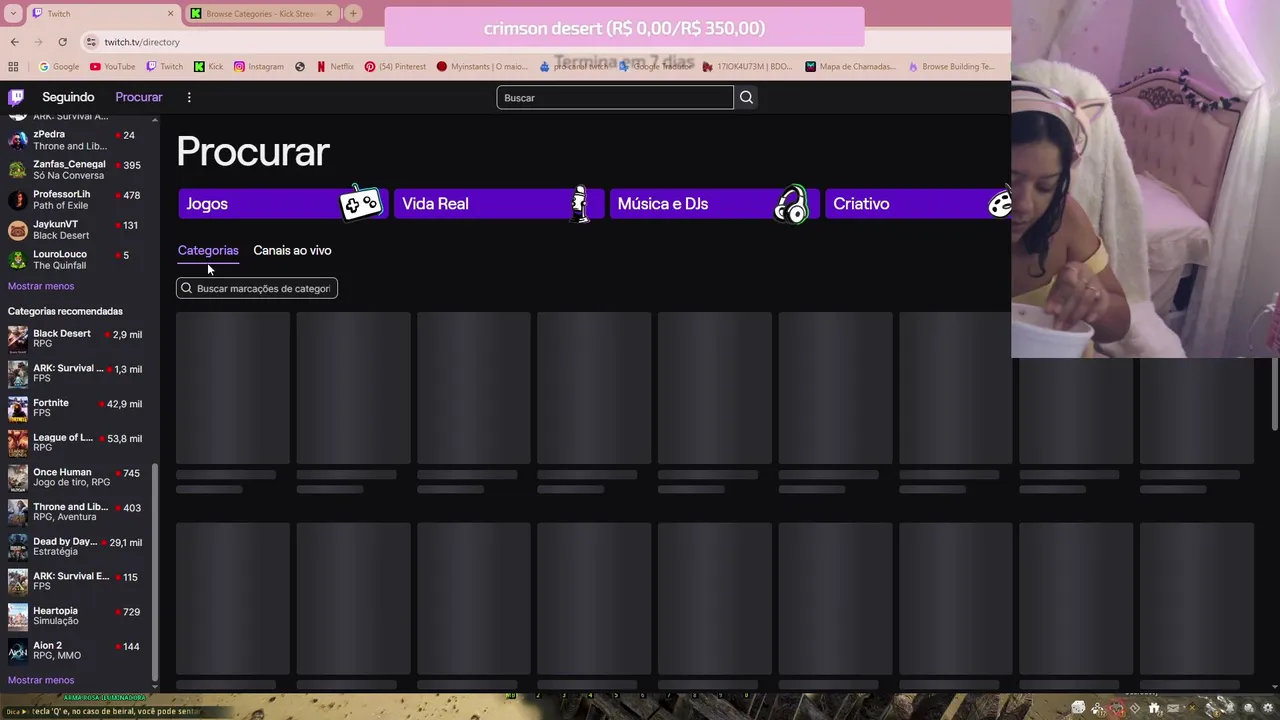Viewport: 1280px width, 720px height.
Task: Reload the page with browser refresh
Action: pyautogui.click(x=62, y=42)
